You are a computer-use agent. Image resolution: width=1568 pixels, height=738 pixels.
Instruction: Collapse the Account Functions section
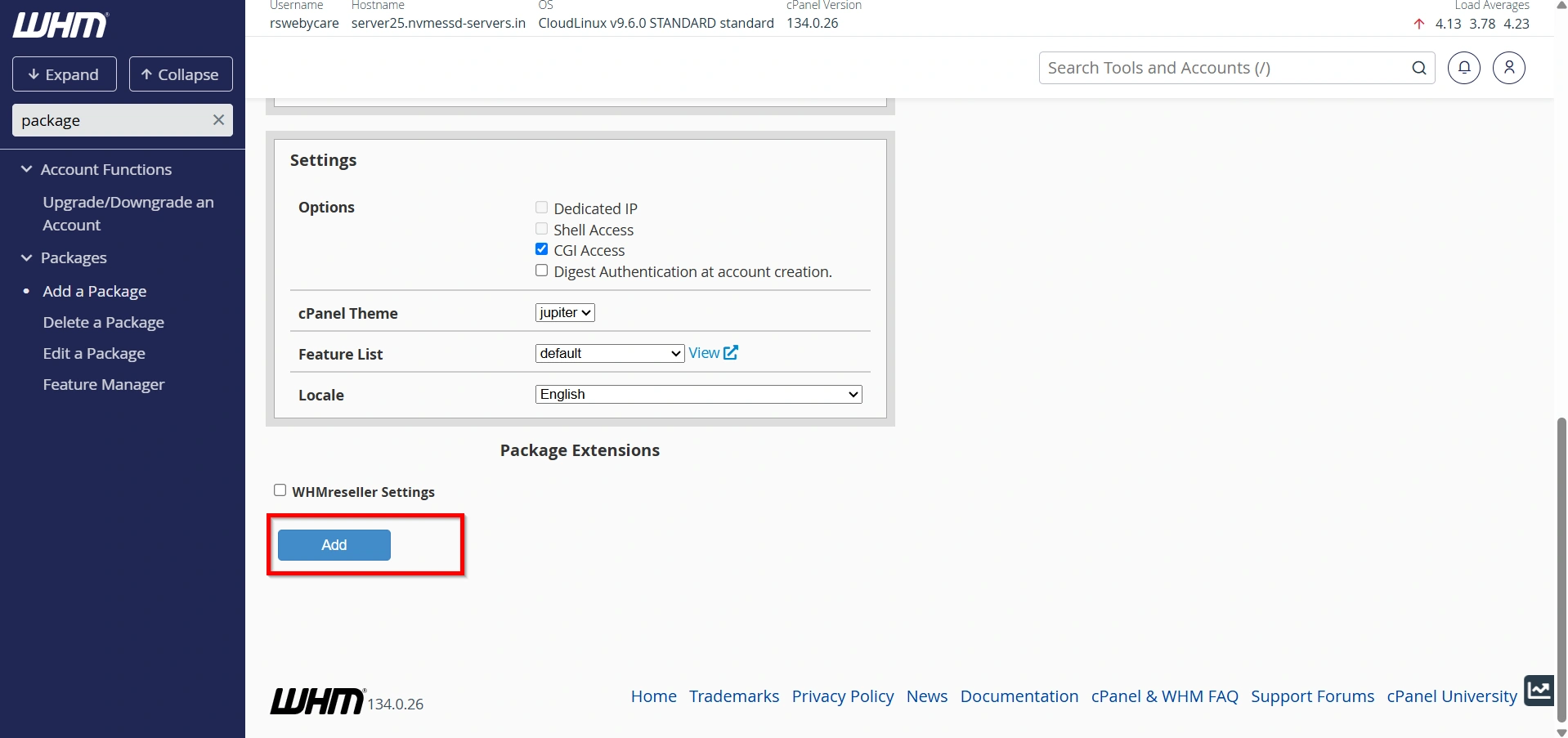point(106,169)
